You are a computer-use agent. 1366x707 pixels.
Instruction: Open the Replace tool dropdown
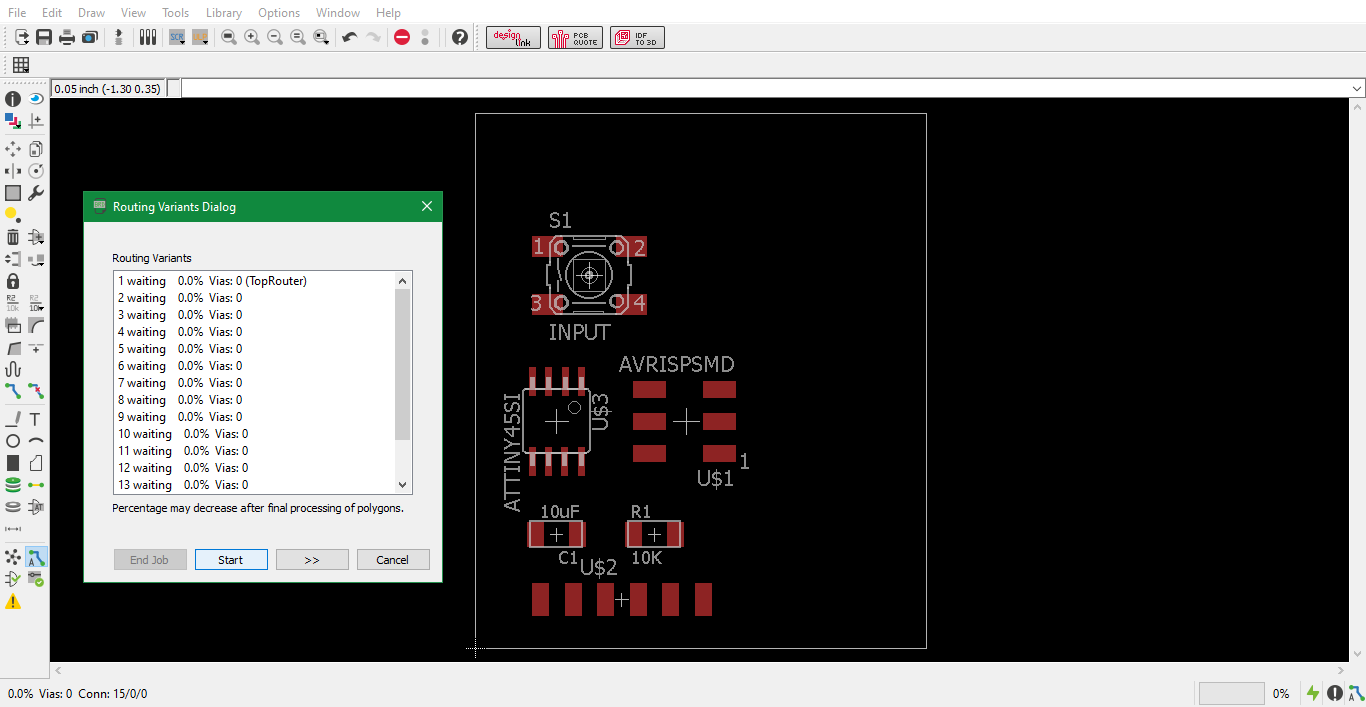(36, 259)
